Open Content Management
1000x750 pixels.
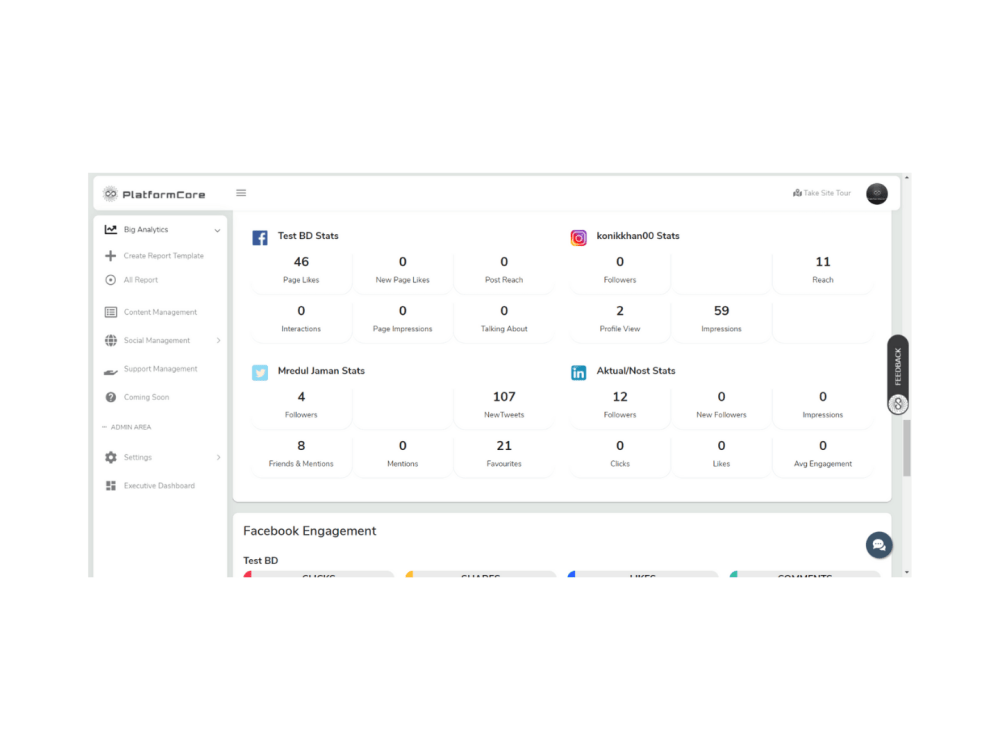160,312
